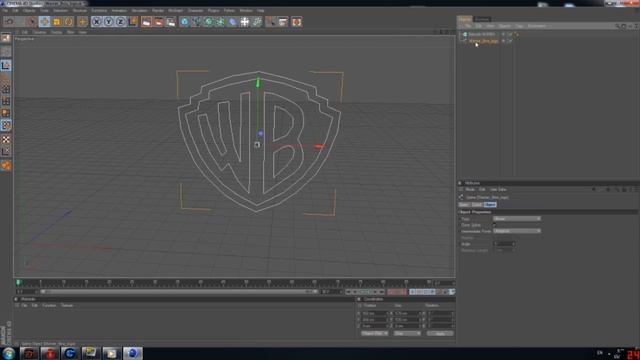640x360 pixels.
Task: Open the viewport Display menu
Action: pos(56,32)
